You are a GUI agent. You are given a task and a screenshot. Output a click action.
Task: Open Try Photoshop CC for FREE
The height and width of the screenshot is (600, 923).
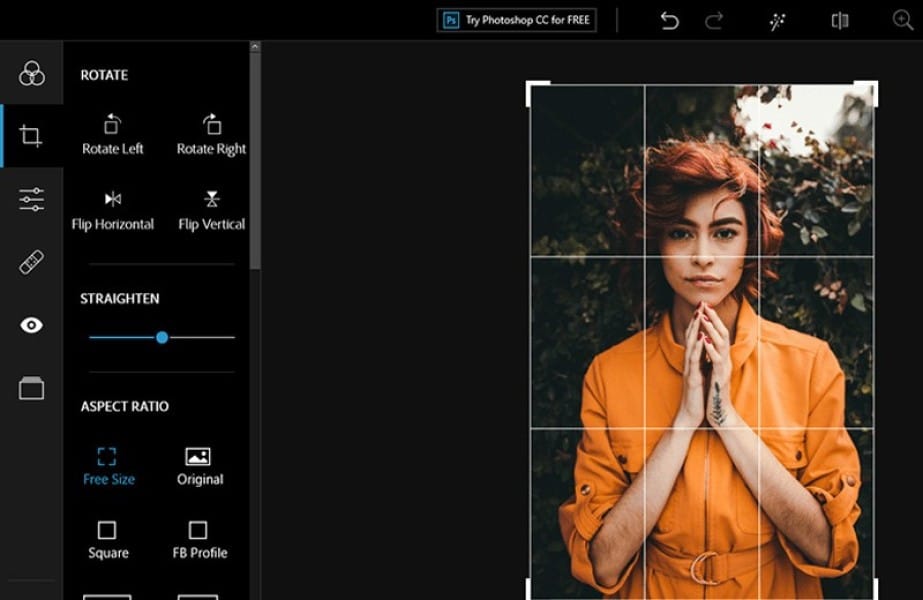[516, 19]
